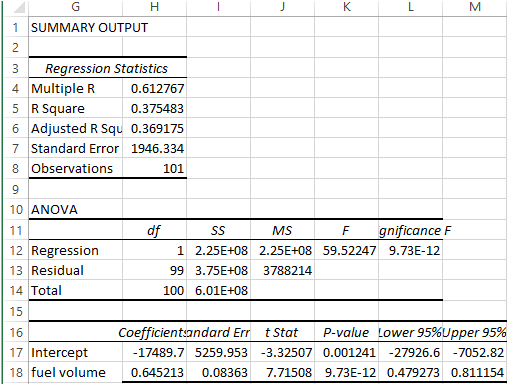The image size is (508, 385).
Task: Select column K header
Action: pos(347,7)
